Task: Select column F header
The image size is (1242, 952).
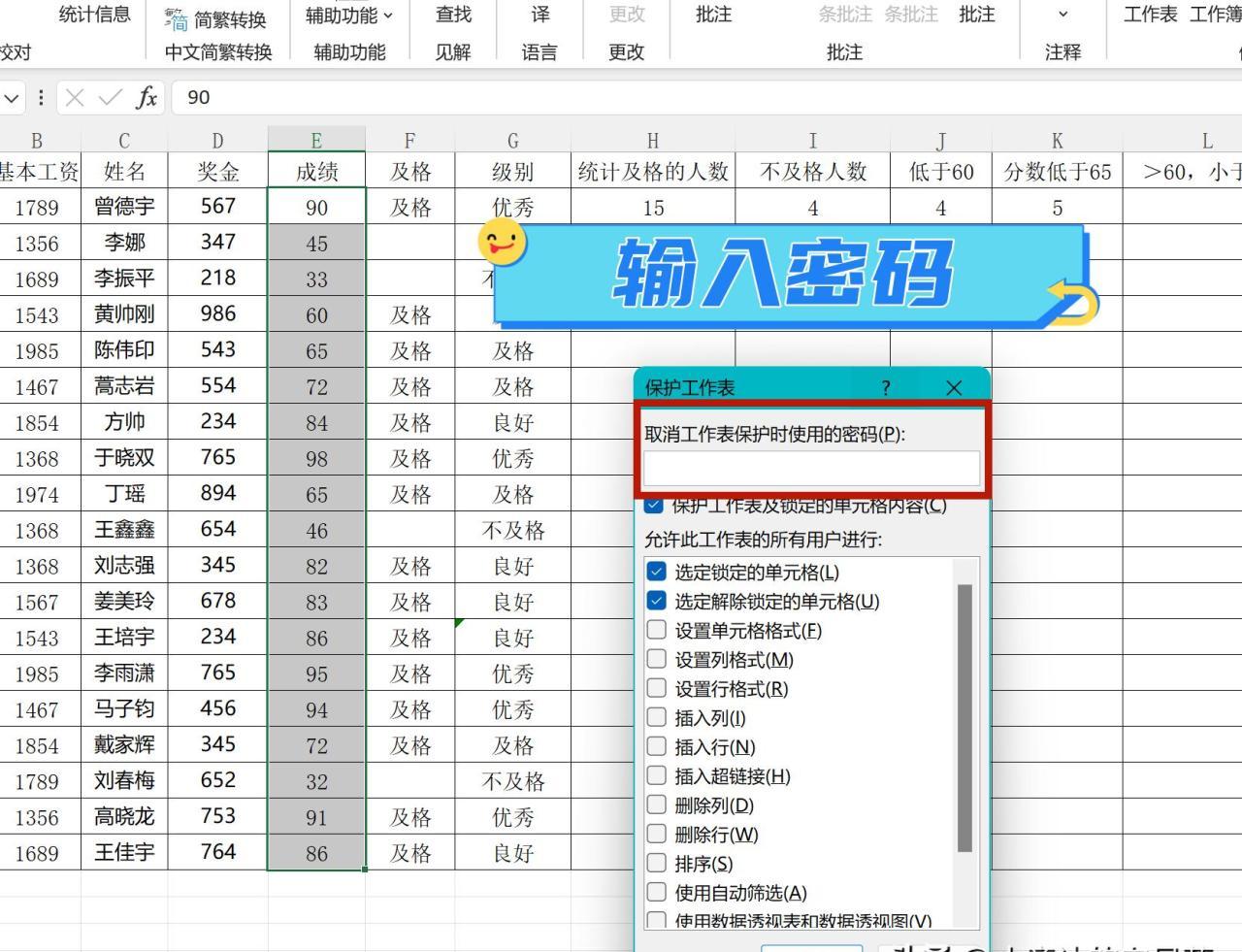Action: [x=409, y=141]
